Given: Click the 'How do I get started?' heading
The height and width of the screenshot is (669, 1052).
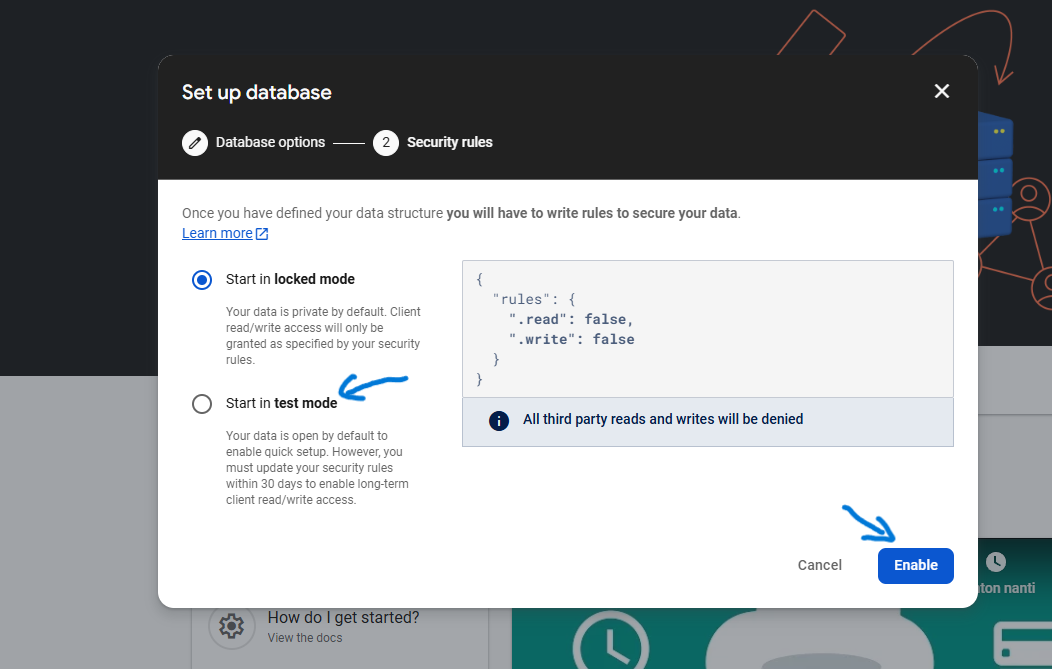Looking at the screenshot, I should click(343, 617).
